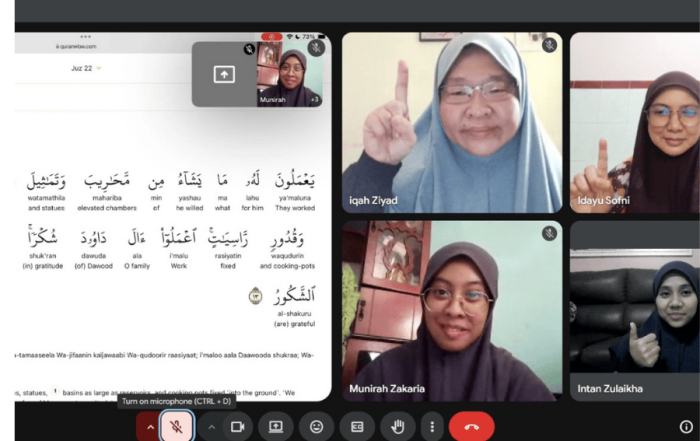Viewport: 700px width, 441px height.
Task: Click the word "yashau" he willed
Action: click(190, 198)
